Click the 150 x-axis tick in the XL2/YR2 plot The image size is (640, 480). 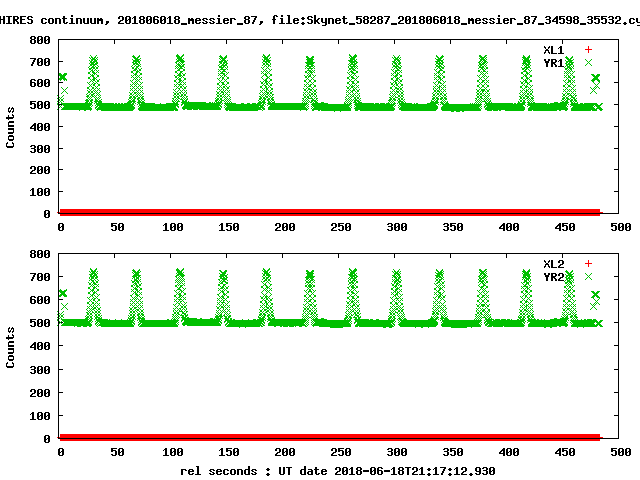(x=229, y=452)
